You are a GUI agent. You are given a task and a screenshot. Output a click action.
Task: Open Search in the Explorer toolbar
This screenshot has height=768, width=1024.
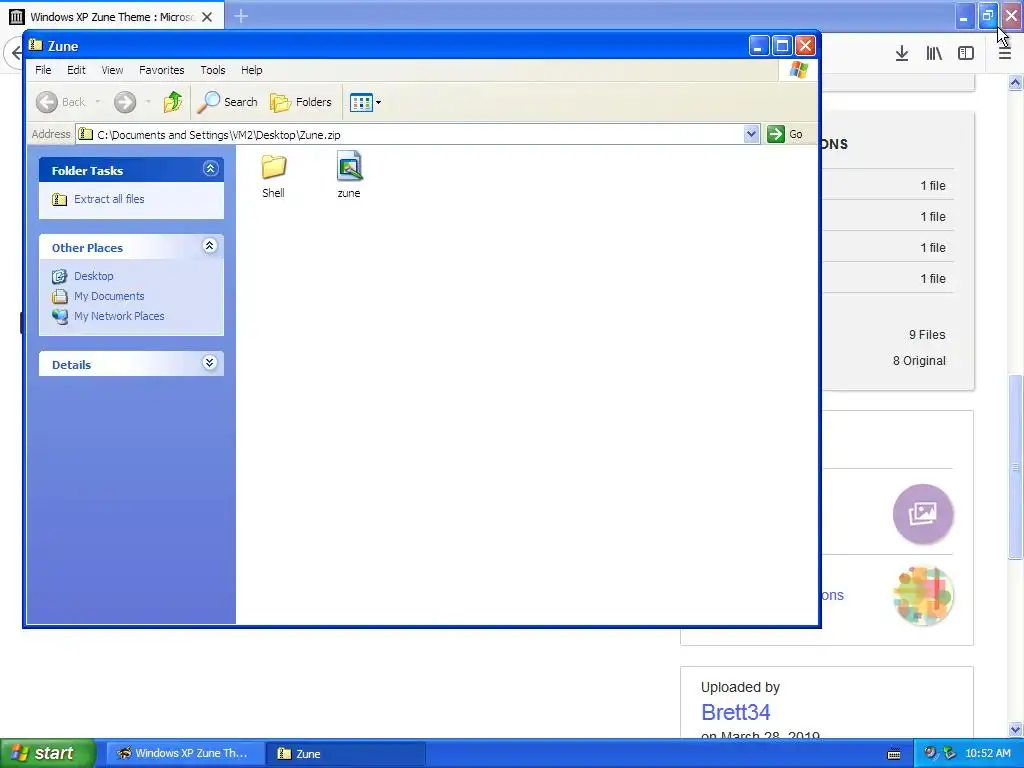[x=228, y=102]
